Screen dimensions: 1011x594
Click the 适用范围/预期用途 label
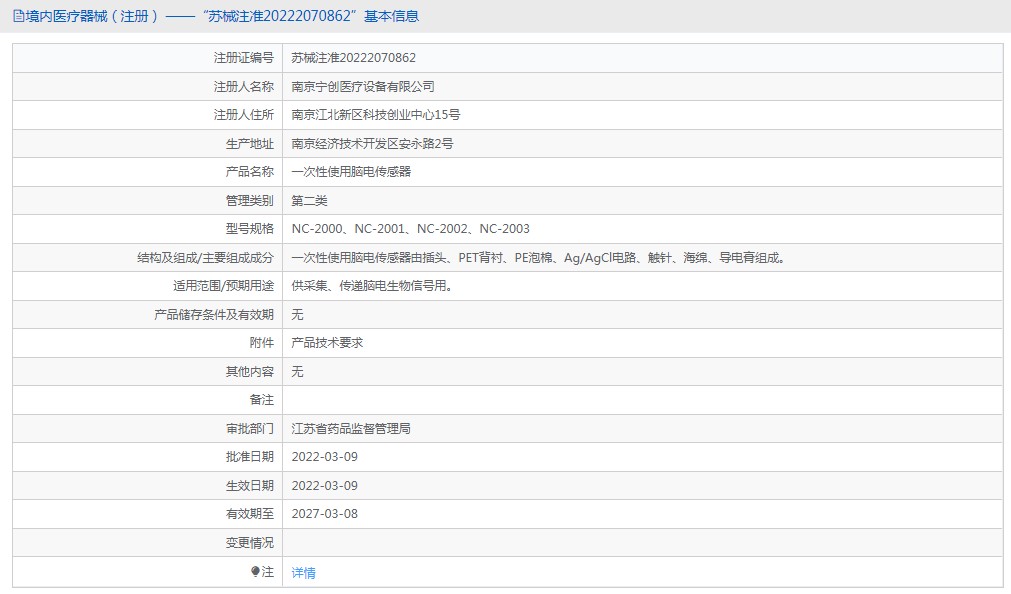[223, 286]
